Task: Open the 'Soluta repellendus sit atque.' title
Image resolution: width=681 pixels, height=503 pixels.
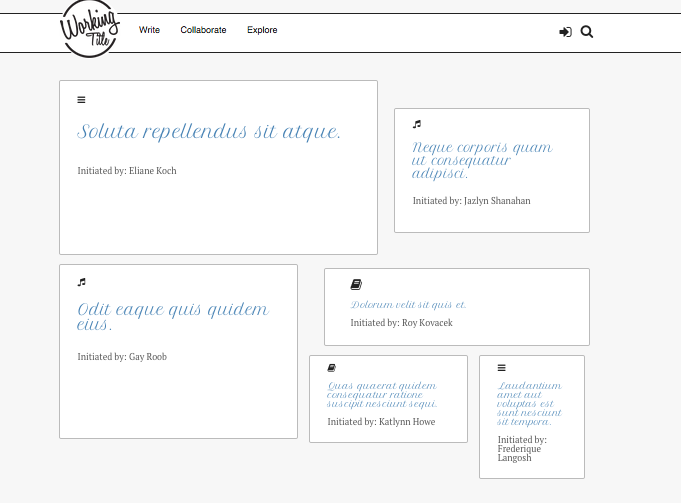Action: pyautogui.click(x=209, y=132)
